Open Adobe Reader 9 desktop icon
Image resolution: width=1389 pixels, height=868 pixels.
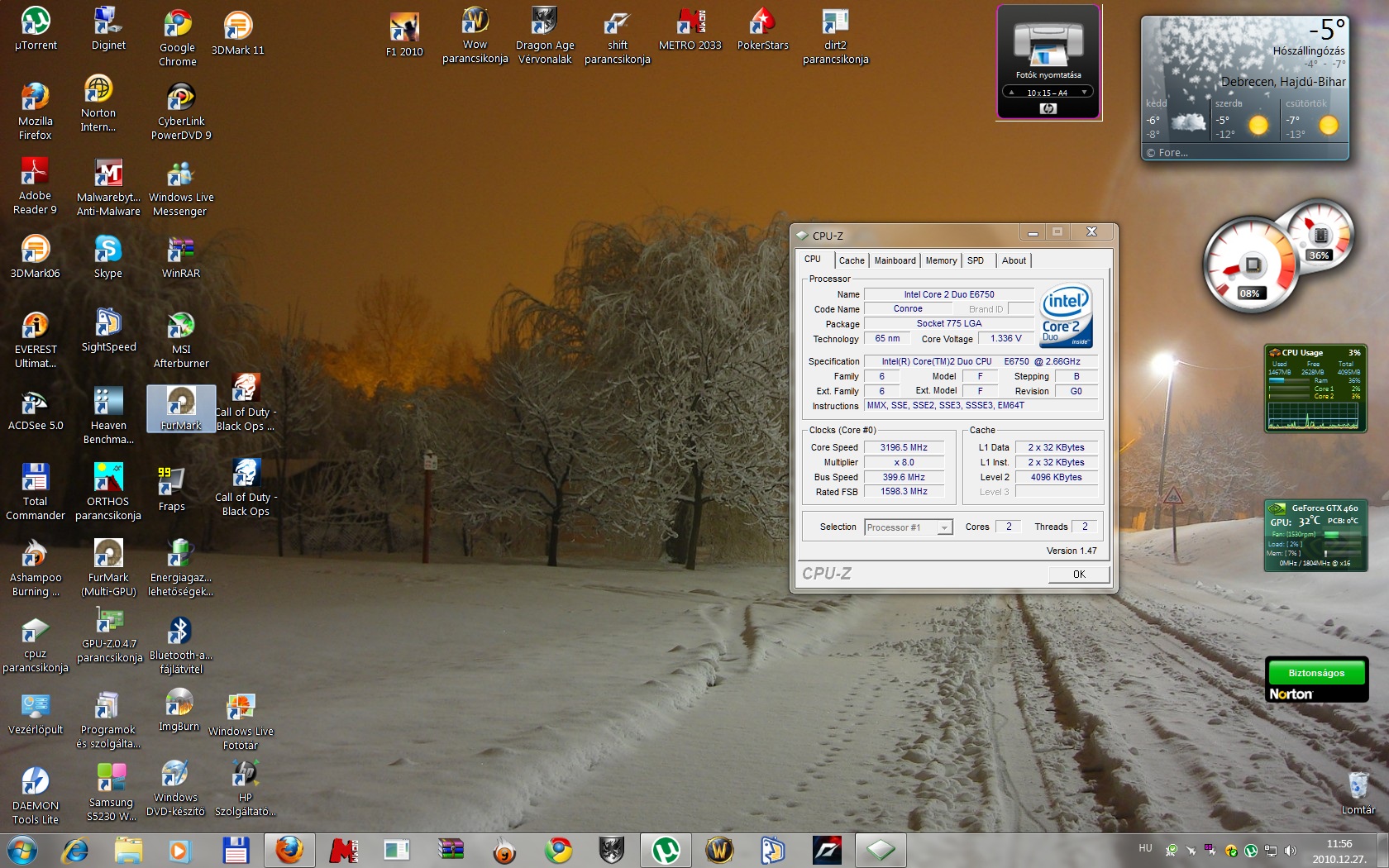click(35, 185)
